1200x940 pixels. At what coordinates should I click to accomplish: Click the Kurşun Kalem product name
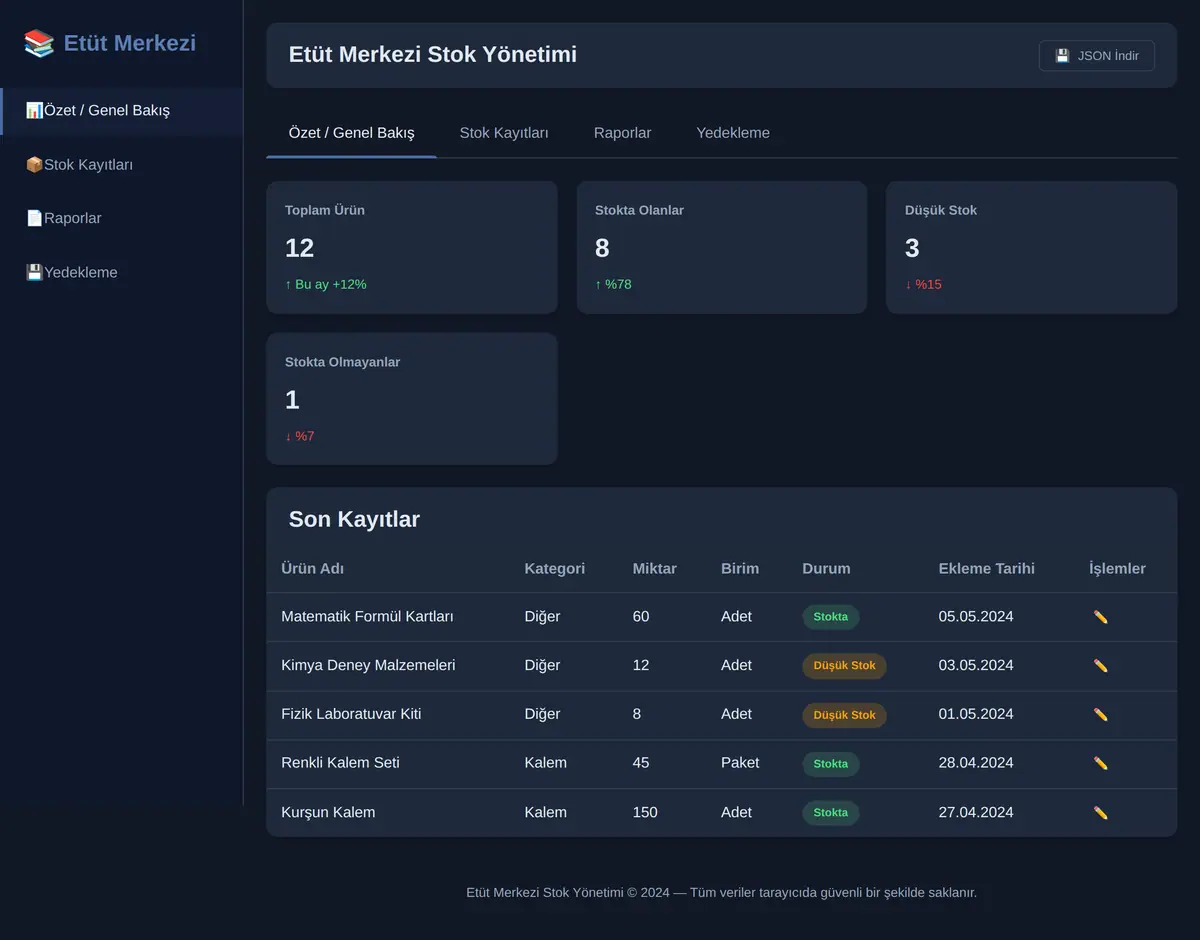pyautogui.click(x=328, y=812)
